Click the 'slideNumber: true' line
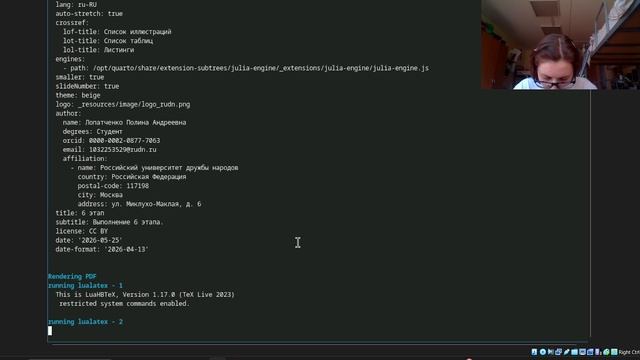This screenshot has width=640, height=360. 87,86
